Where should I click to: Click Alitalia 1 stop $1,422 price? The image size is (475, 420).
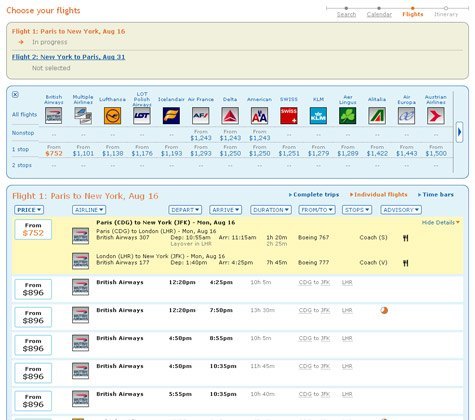click(x=377, y=153)
